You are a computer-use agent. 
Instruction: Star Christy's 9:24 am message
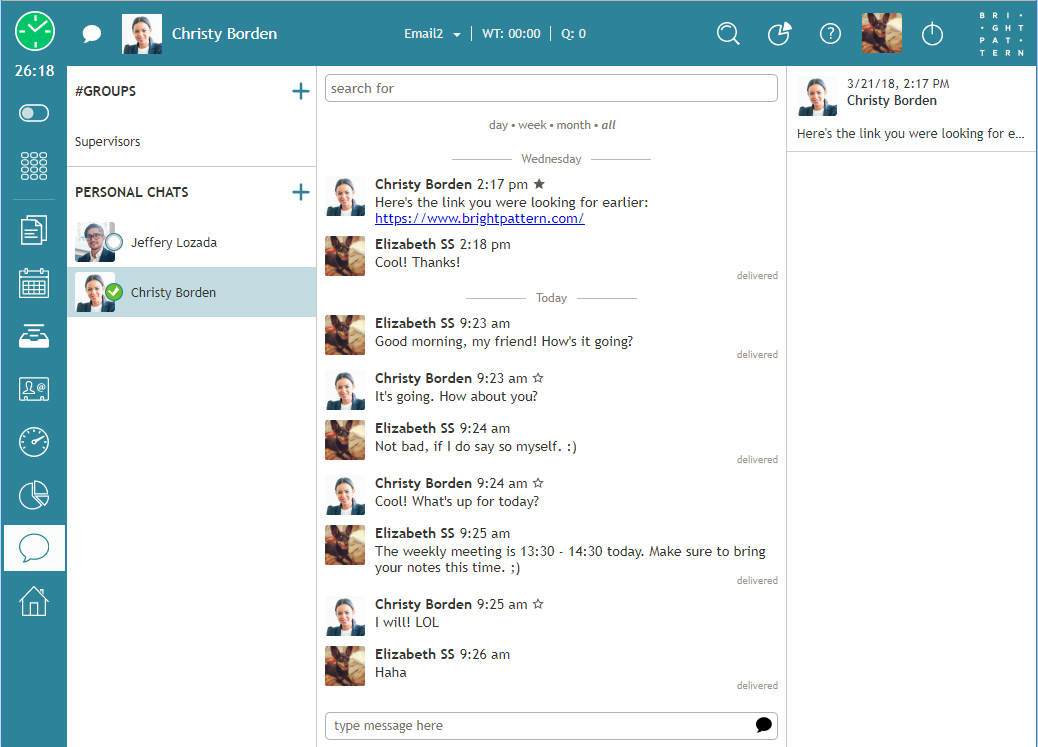538,483
